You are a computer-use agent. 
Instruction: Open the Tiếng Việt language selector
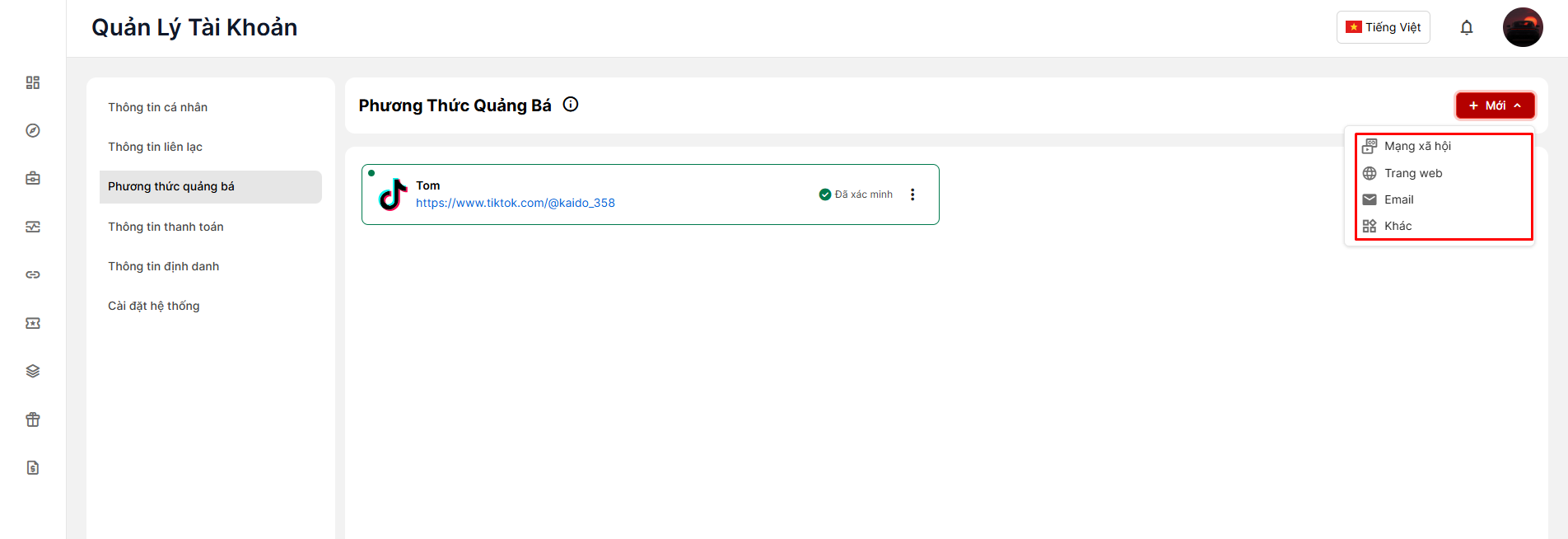coord(1383,27)
